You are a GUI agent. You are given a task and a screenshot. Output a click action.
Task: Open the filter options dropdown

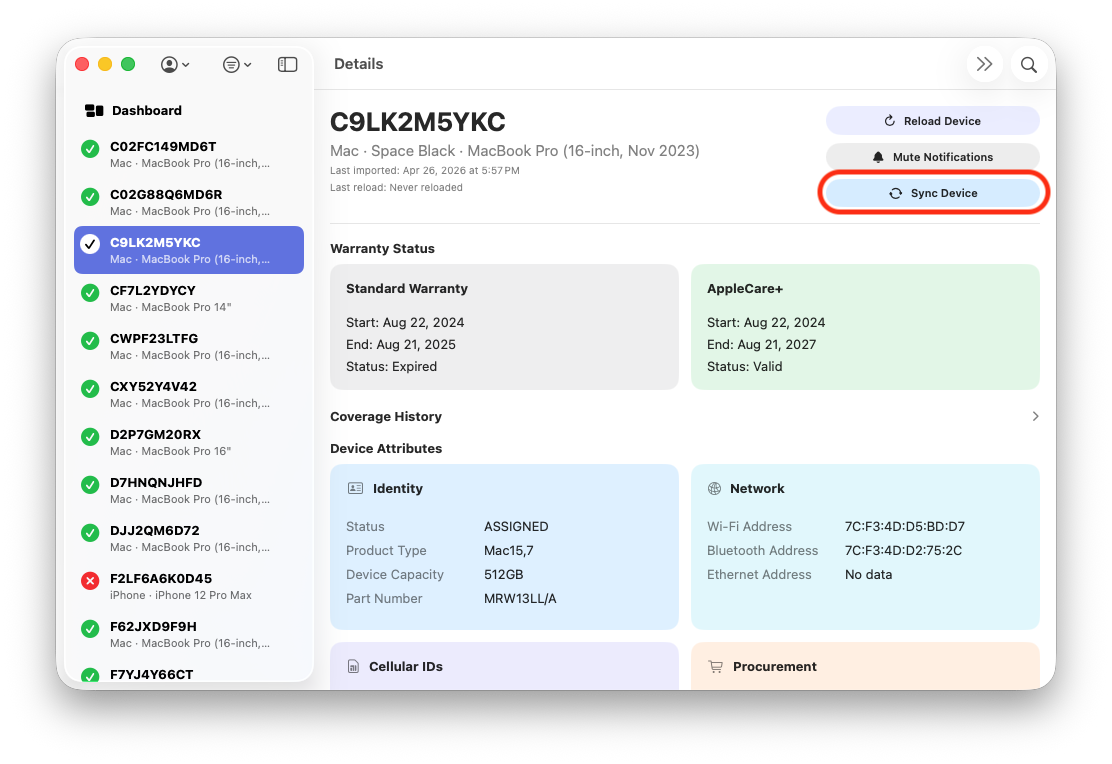tap(236, 65)
